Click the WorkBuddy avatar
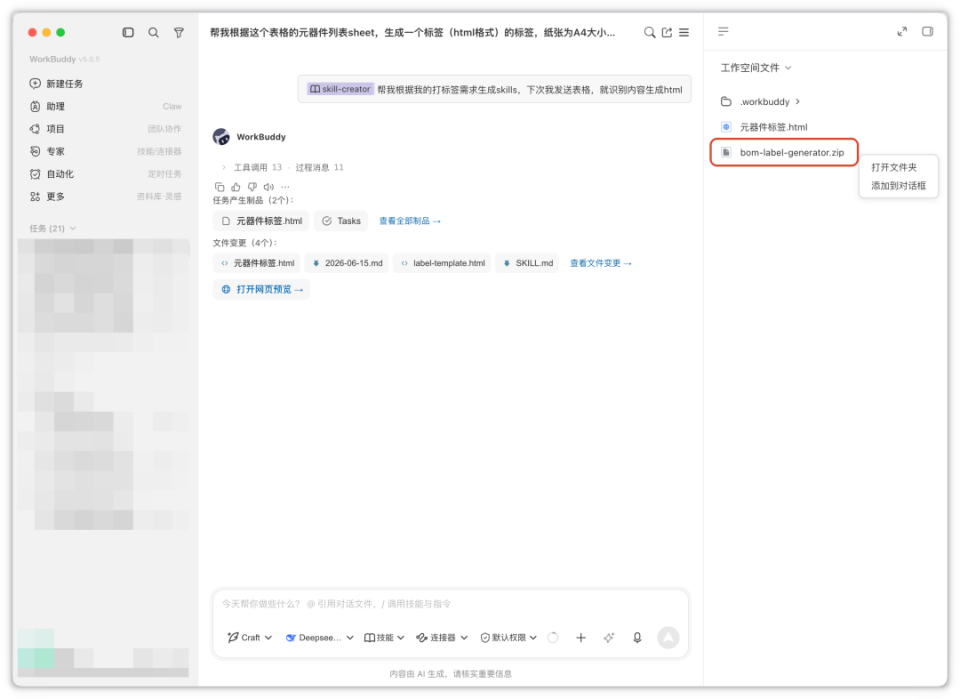The width and height of the screenshot is (960, 699). tap(221, 136)
